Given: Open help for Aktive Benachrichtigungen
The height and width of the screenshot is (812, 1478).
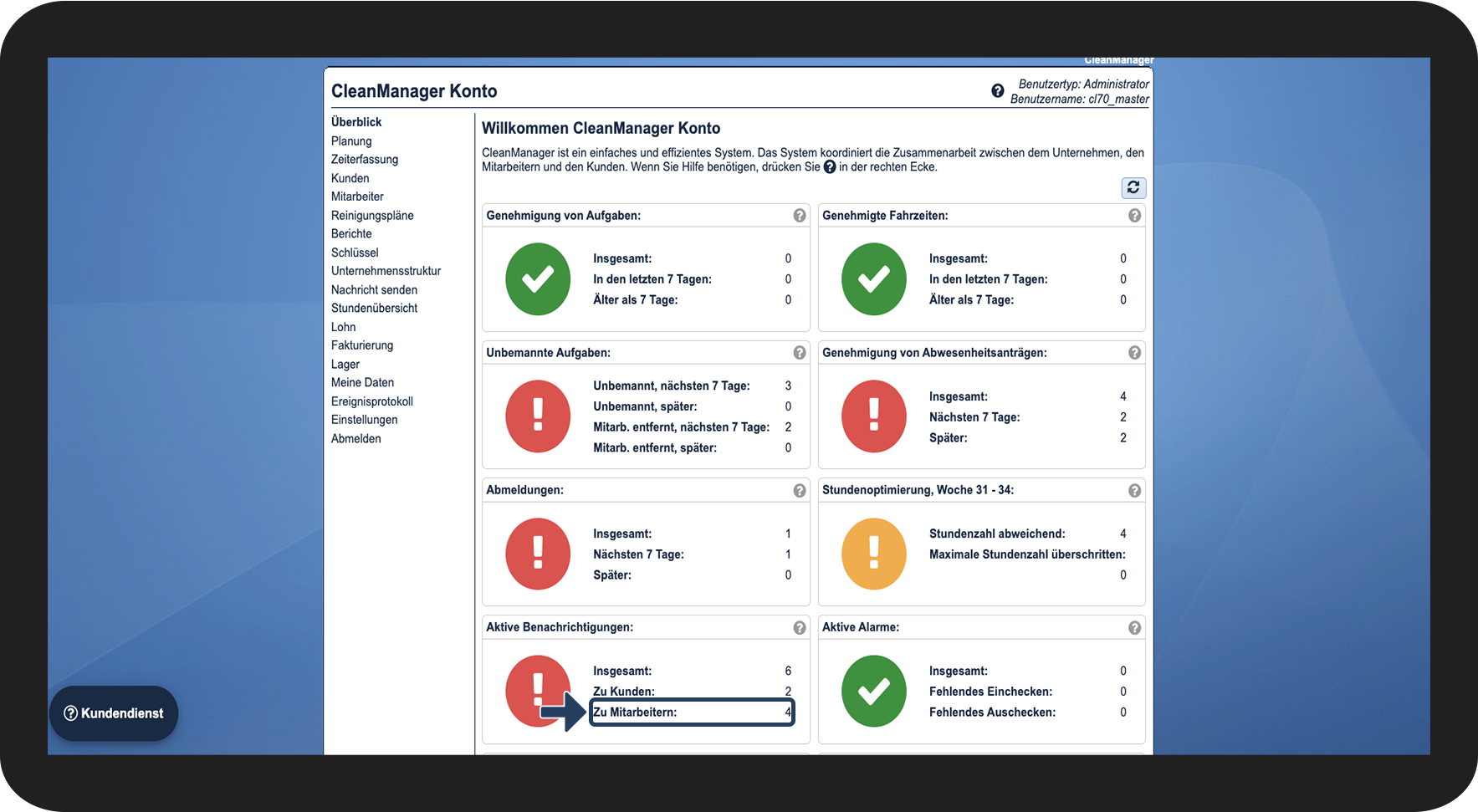Looking at the screenshot, I should coord(800,628).
